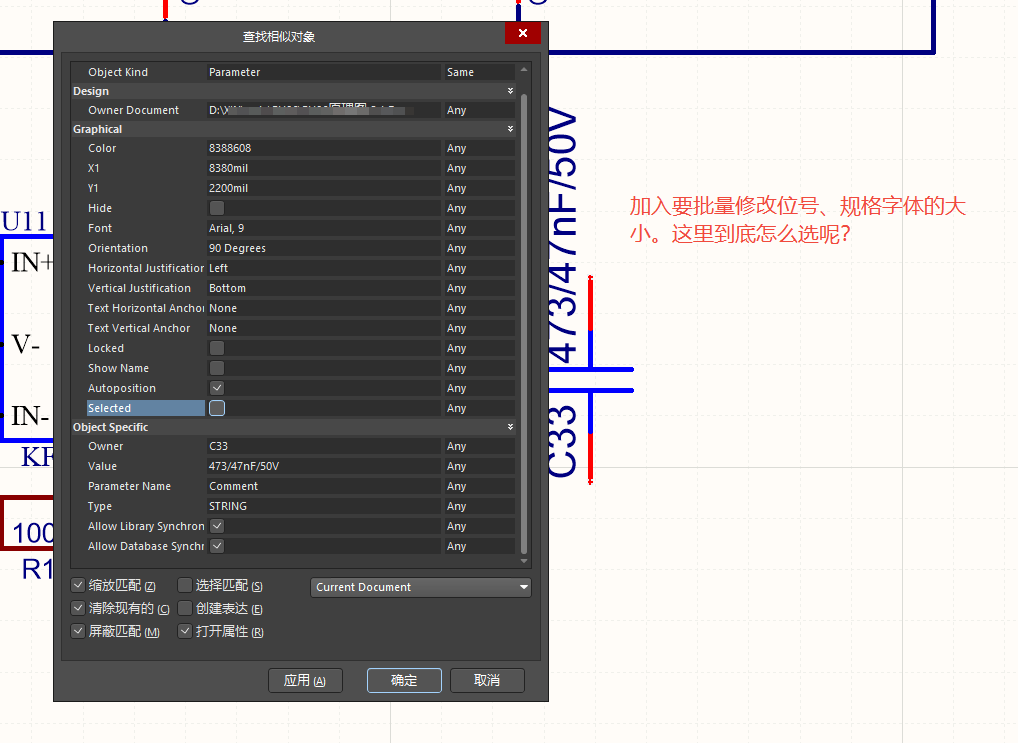Click the Type value STRING
This screenshot has width=1018, height=743.
pos(323,506)
